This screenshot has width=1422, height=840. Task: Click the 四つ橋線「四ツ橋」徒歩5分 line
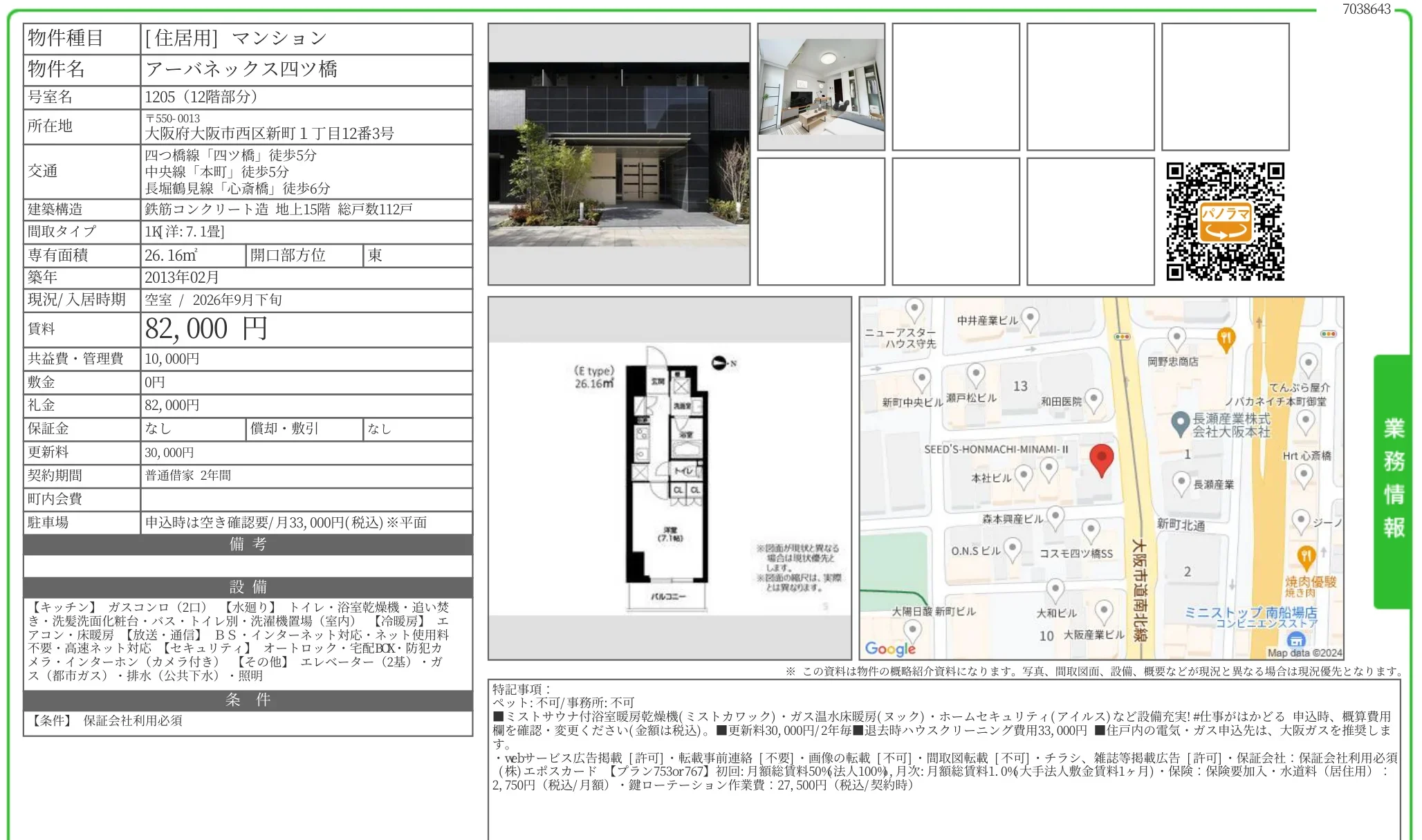(230, 156)
